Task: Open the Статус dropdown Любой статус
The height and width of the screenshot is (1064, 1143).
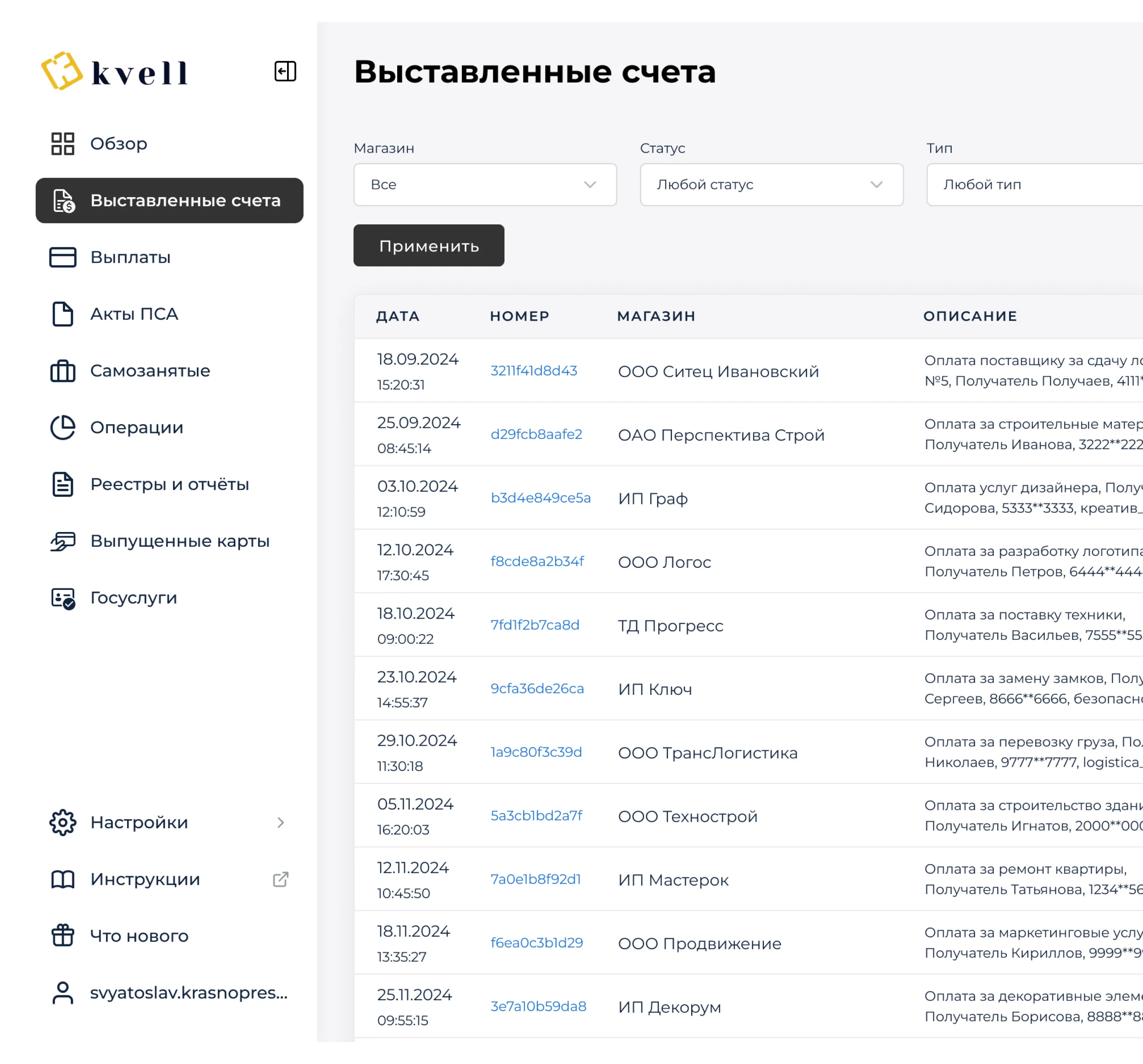Action: 771,184
